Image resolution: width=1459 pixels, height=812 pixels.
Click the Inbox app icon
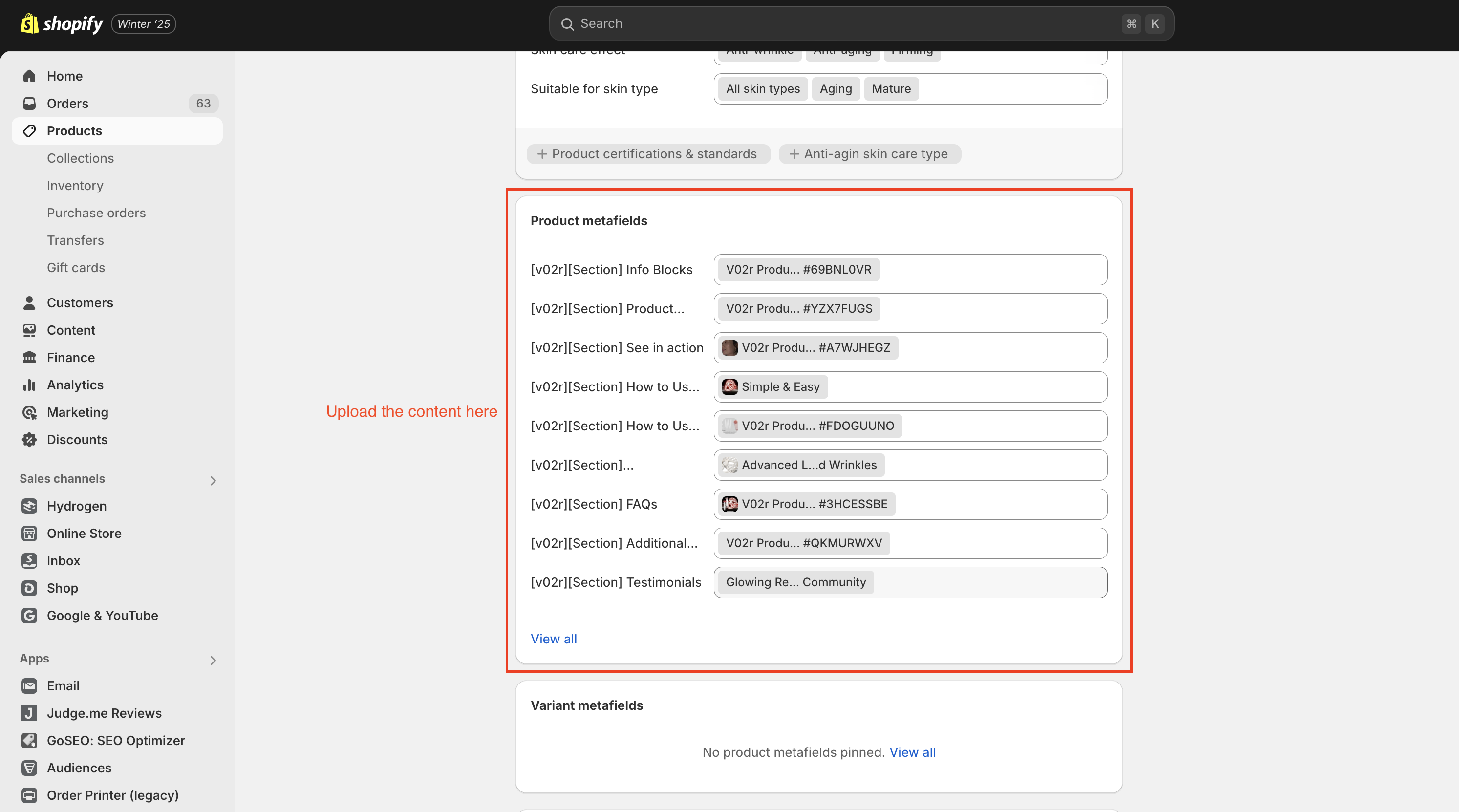[x=29, y=560]
